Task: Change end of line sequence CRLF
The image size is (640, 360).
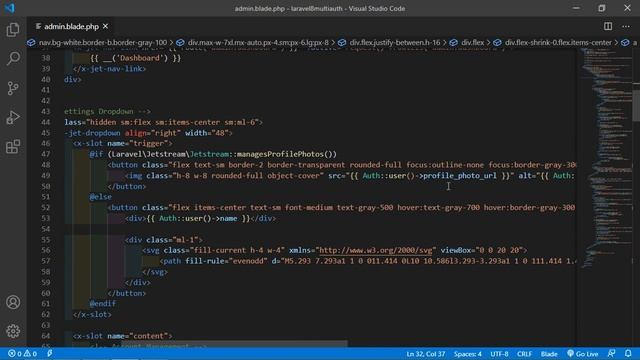Action: click(x=524, y=354)
